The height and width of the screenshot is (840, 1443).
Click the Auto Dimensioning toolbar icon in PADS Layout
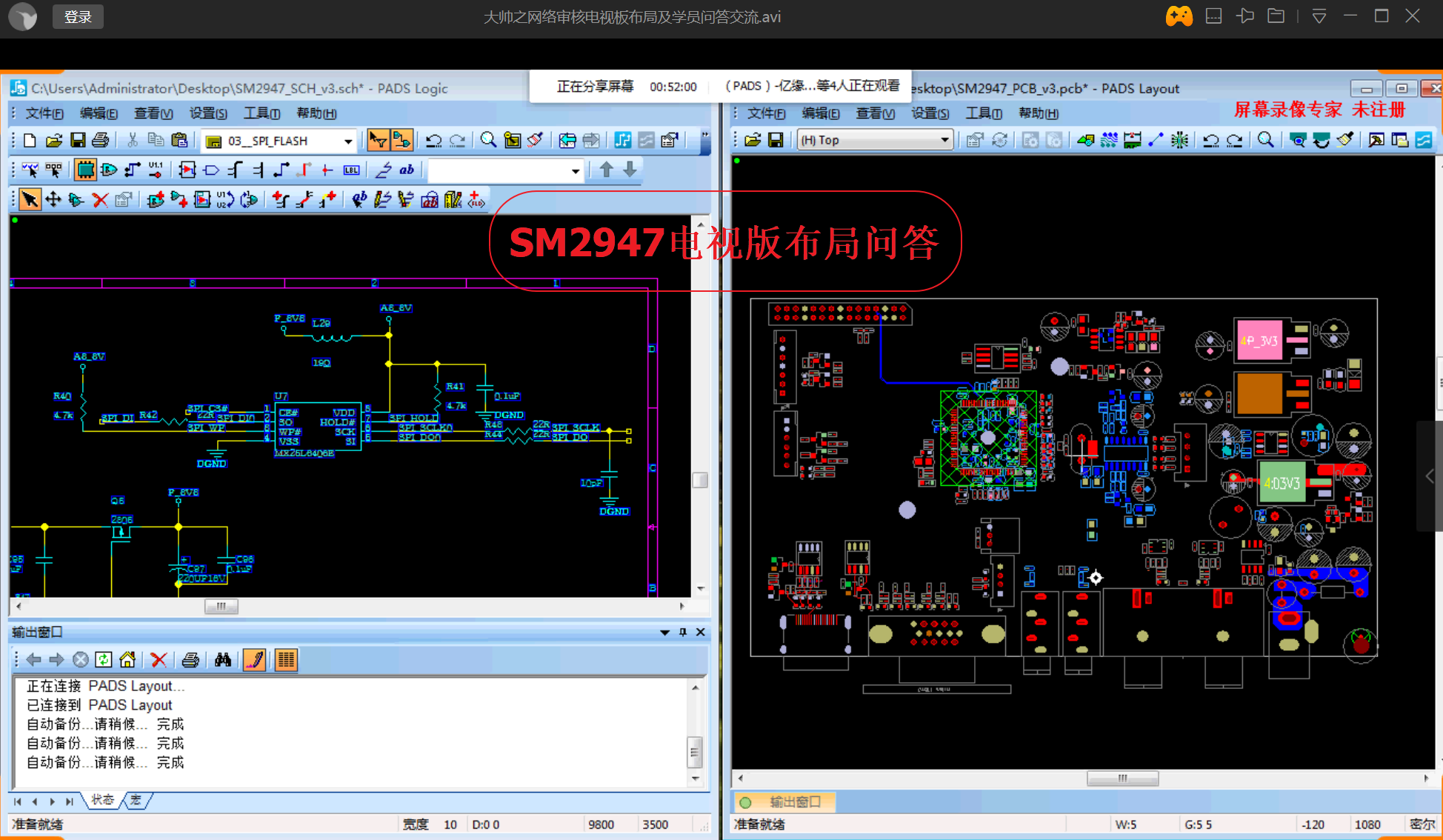coord(1133,140)
